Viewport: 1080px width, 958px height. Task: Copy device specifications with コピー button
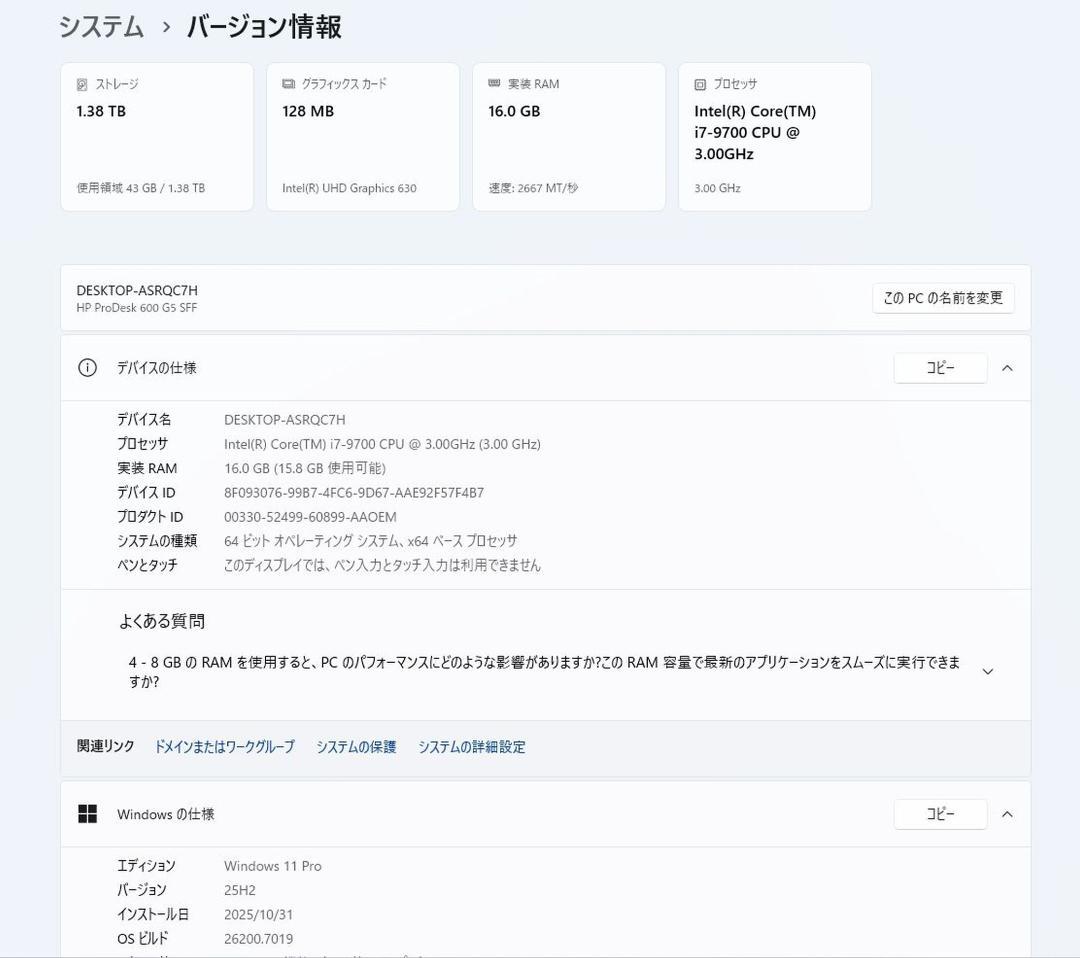coord(940,368)
